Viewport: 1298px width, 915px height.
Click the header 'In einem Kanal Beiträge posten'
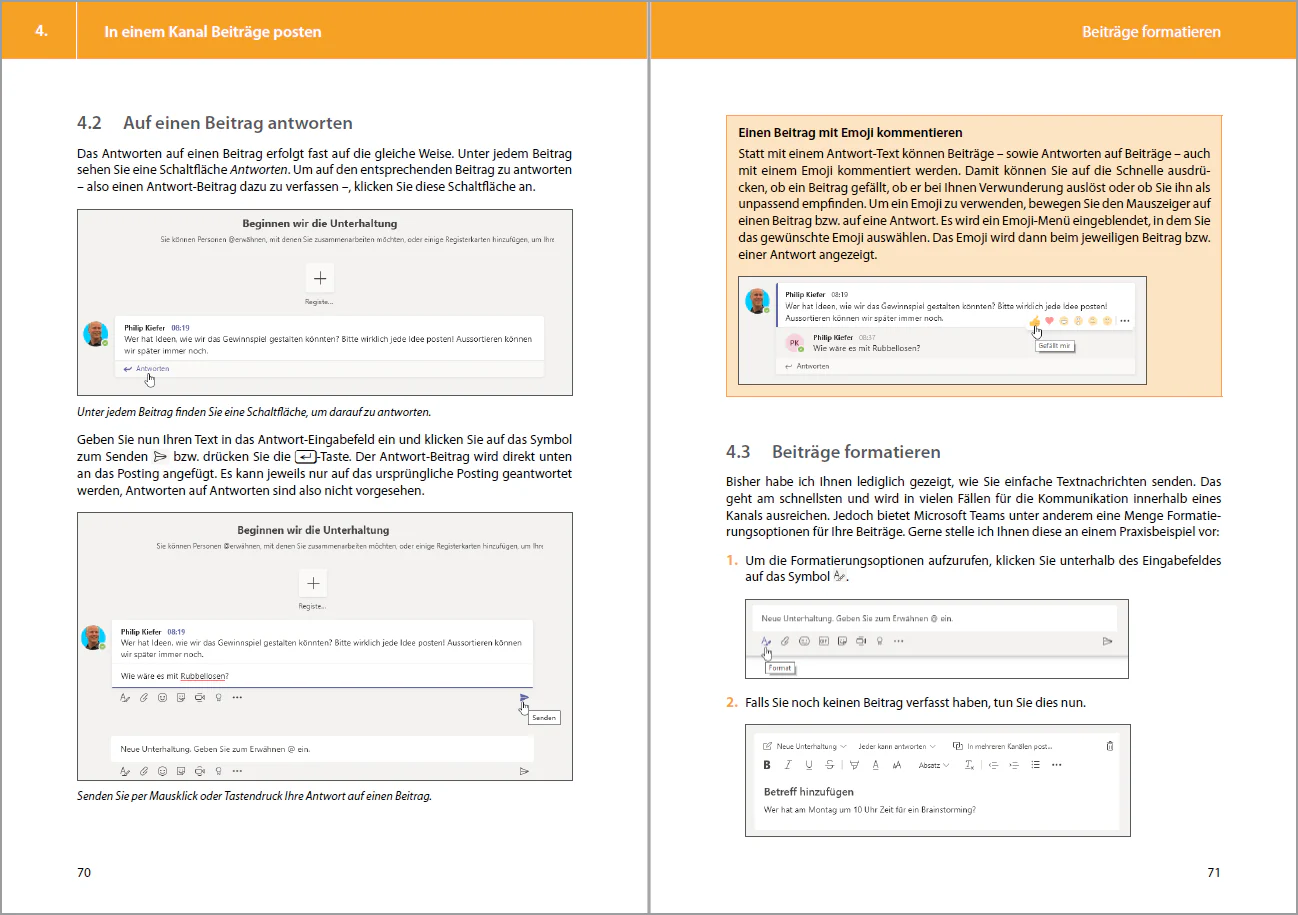pos(213,32)
